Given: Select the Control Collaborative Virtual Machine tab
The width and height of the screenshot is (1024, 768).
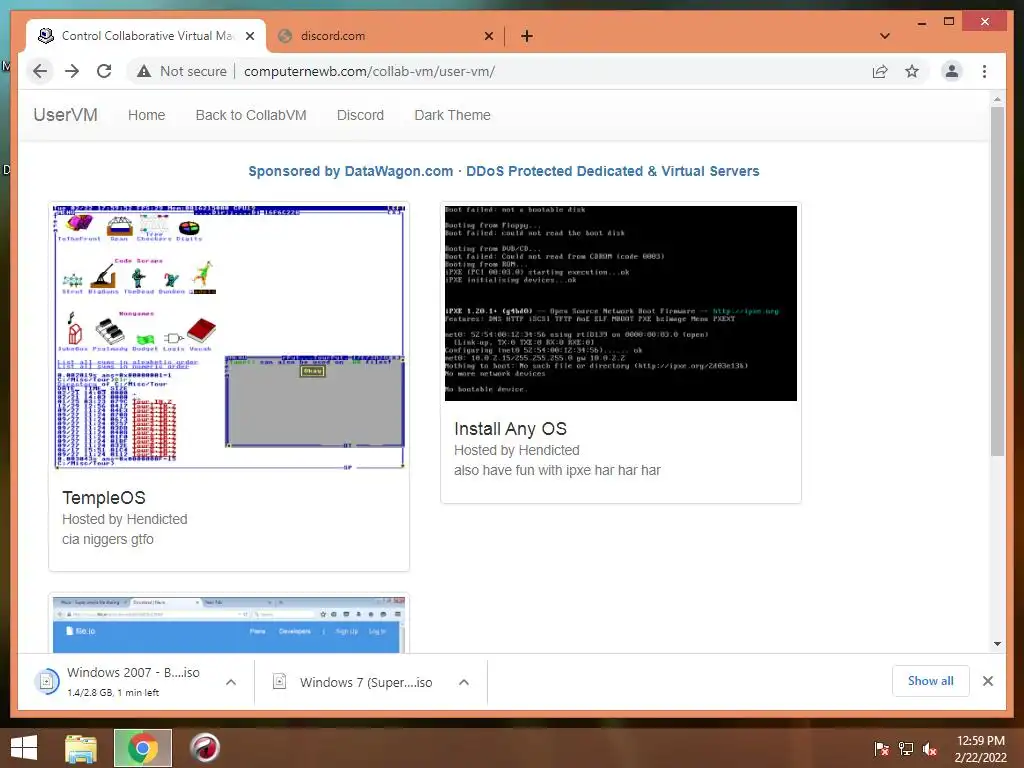Looking at the screenshot, I should (147, 36).
